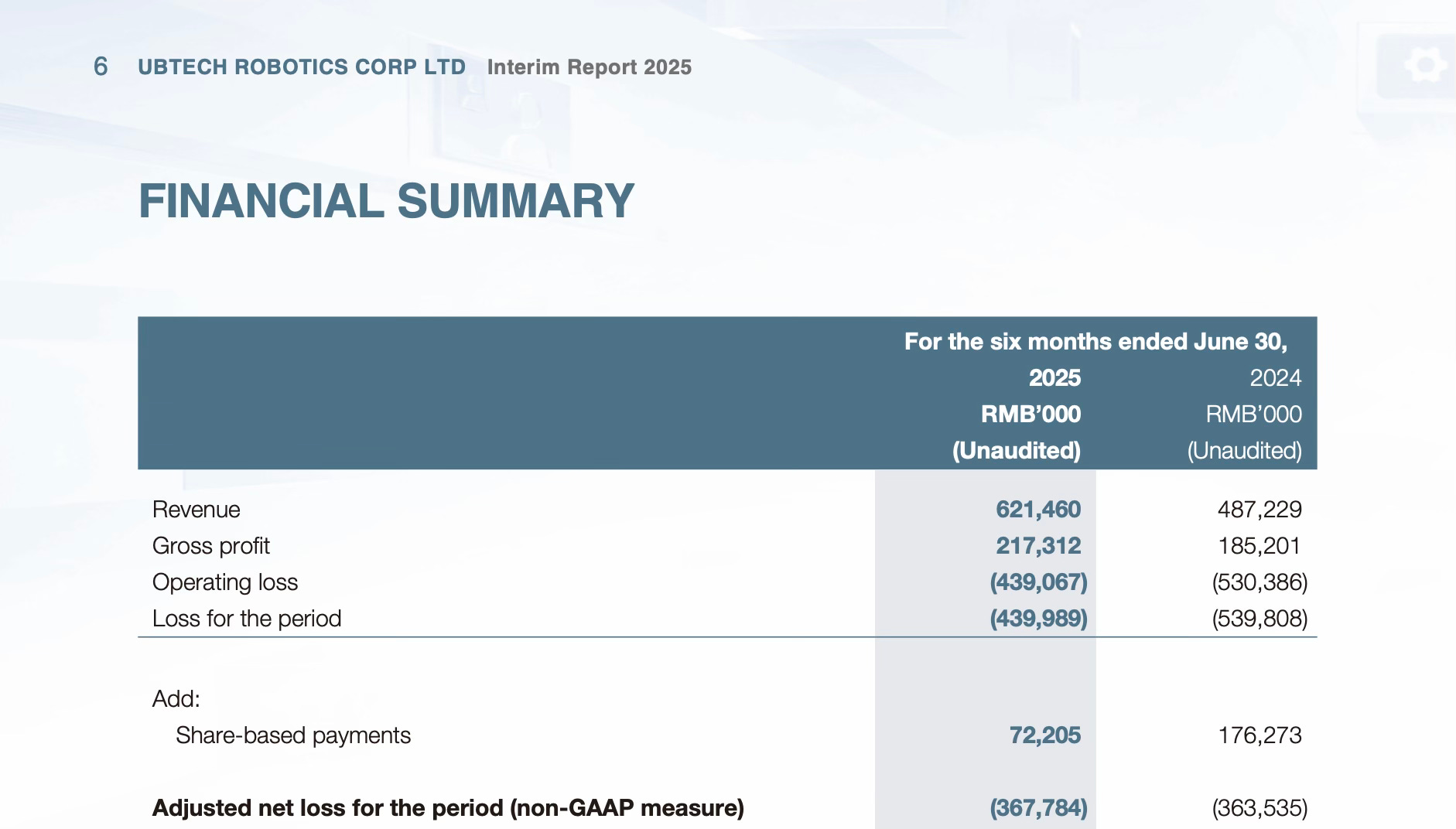Click the settings gear icon
Viewport: 1456px width, 829px height.
(x=1425, y=64)
